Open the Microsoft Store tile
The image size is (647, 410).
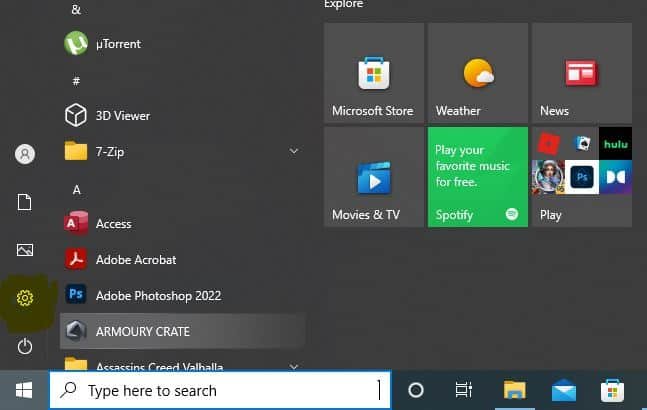tap(374, 73)
